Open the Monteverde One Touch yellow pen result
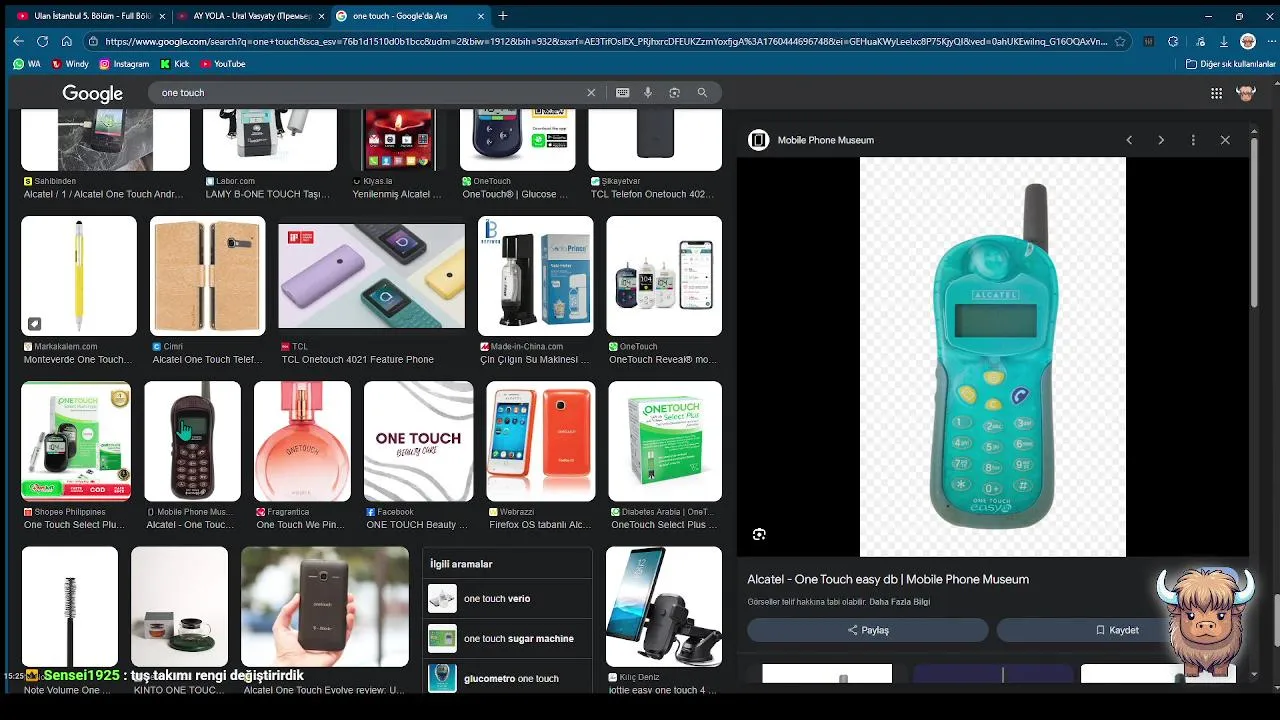1280x720 pixels. click(79, 276)
